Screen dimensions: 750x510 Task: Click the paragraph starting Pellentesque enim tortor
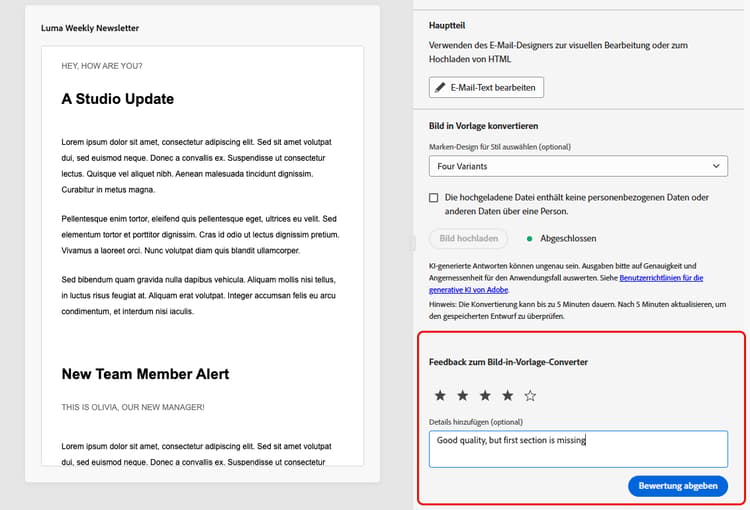point(200,234)
